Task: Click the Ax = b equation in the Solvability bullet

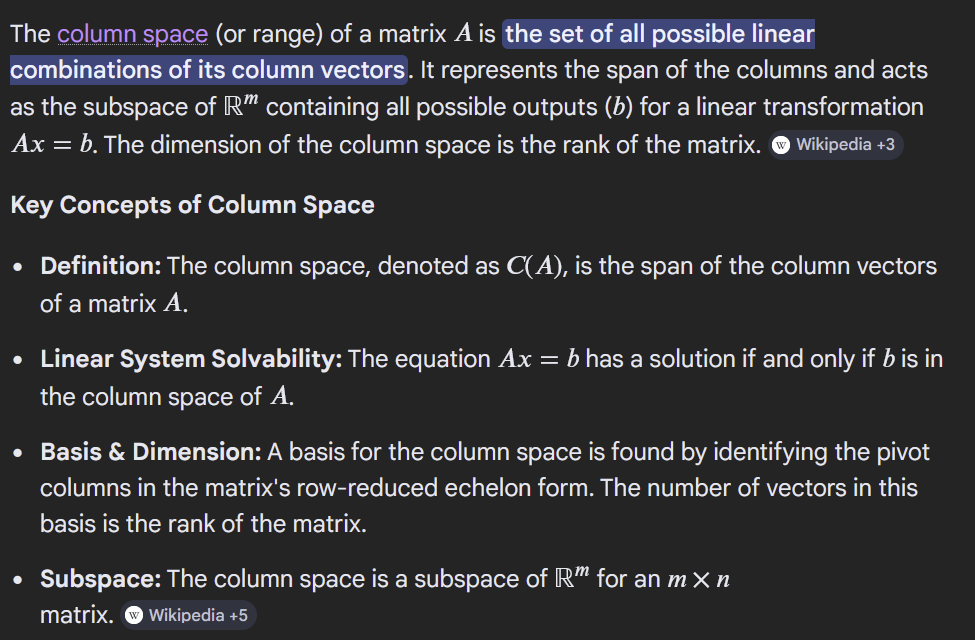Action: [x=539, y=358]
